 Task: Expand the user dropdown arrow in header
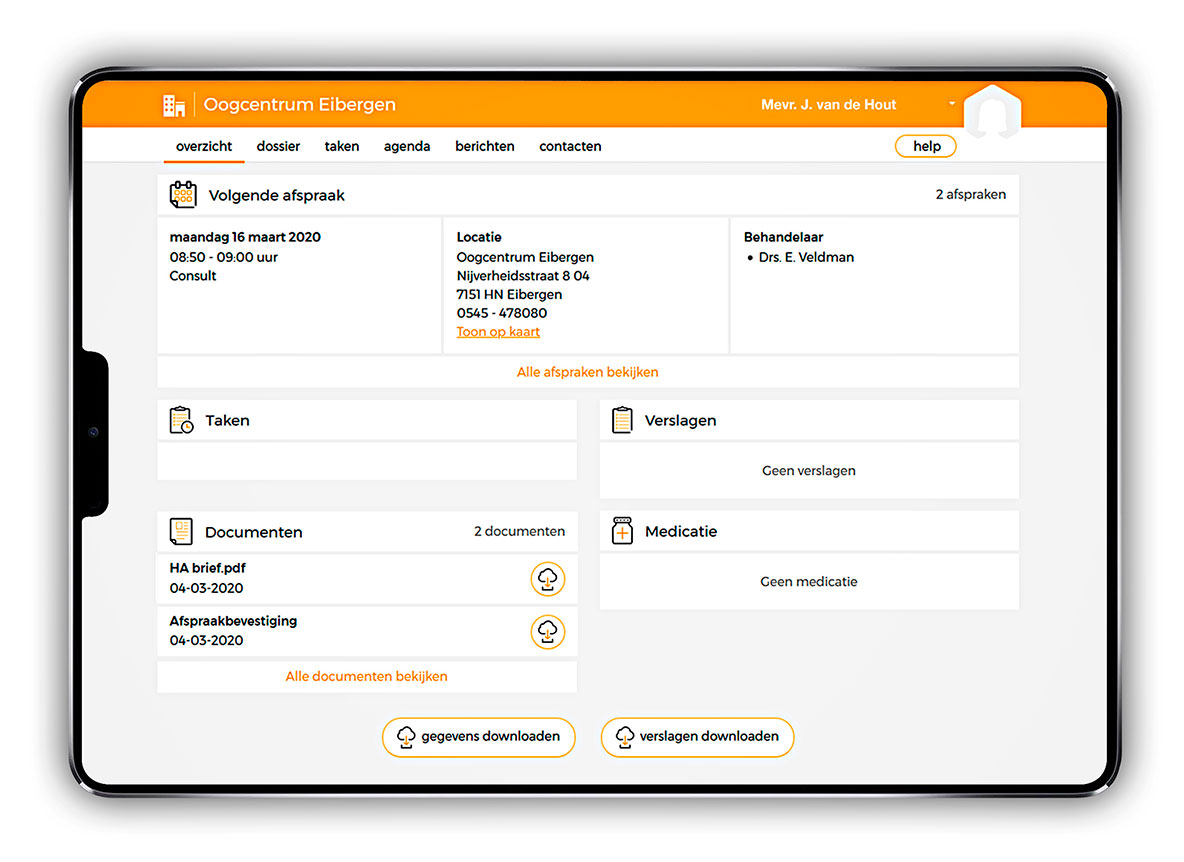pyautogui.click(x=952, y=104)
